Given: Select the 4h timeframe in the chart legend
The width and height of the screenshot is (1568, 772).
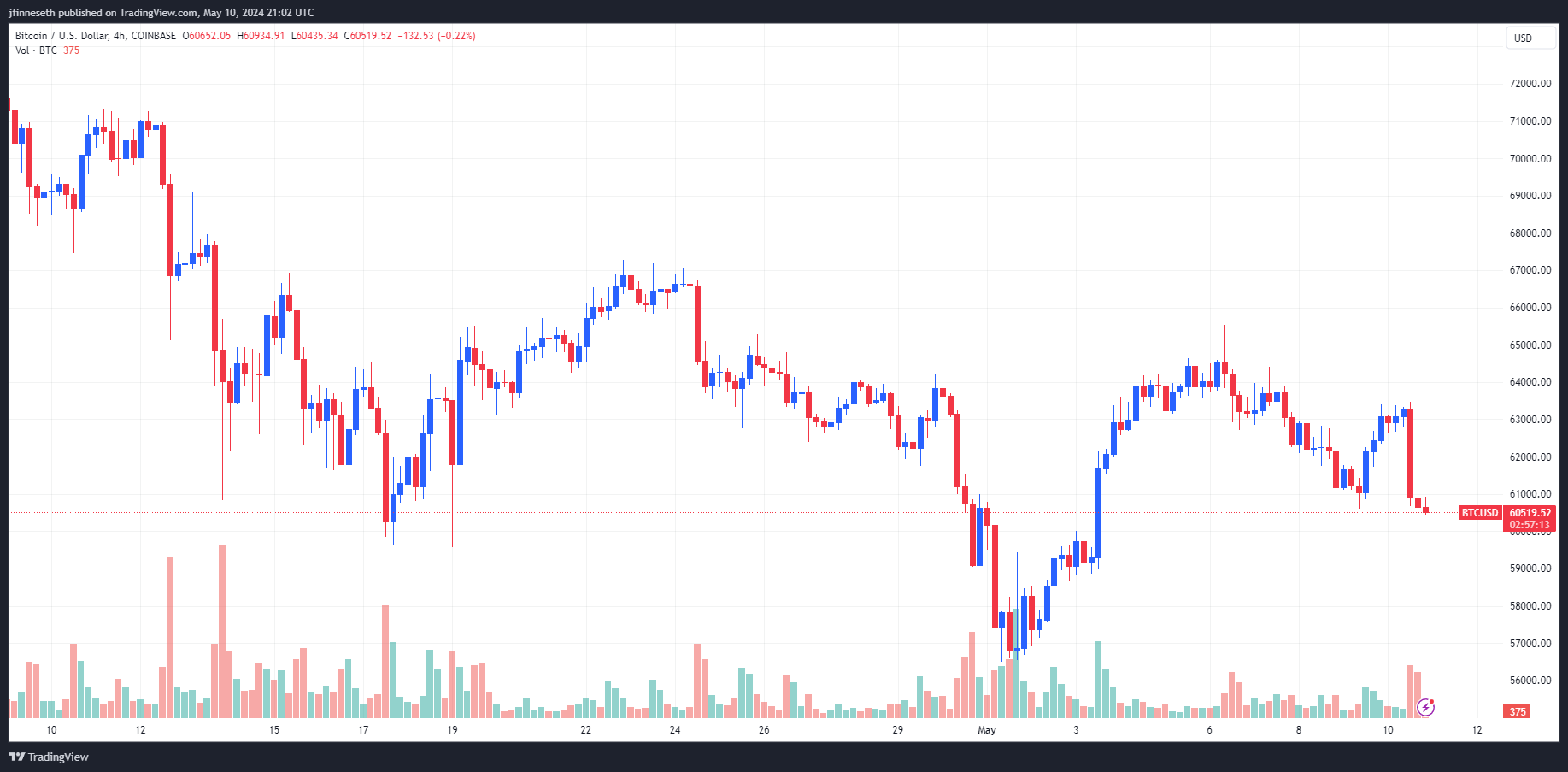Looking at the screenshot, I should coord(114,36).
